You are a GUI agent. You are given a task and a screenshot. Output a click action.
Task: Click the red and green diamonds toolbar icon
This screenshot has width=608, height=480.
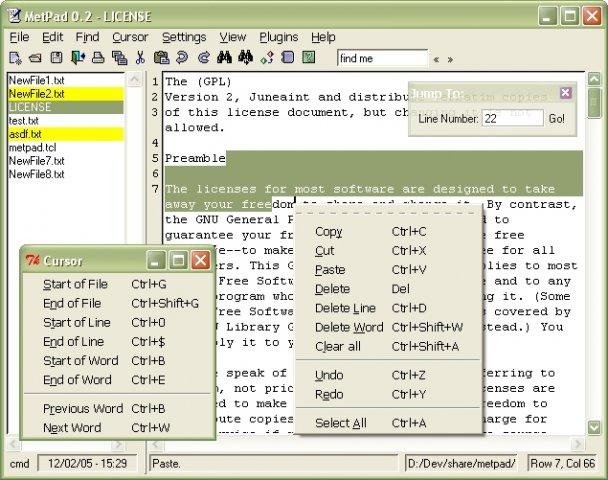click(x=267, y=58)
